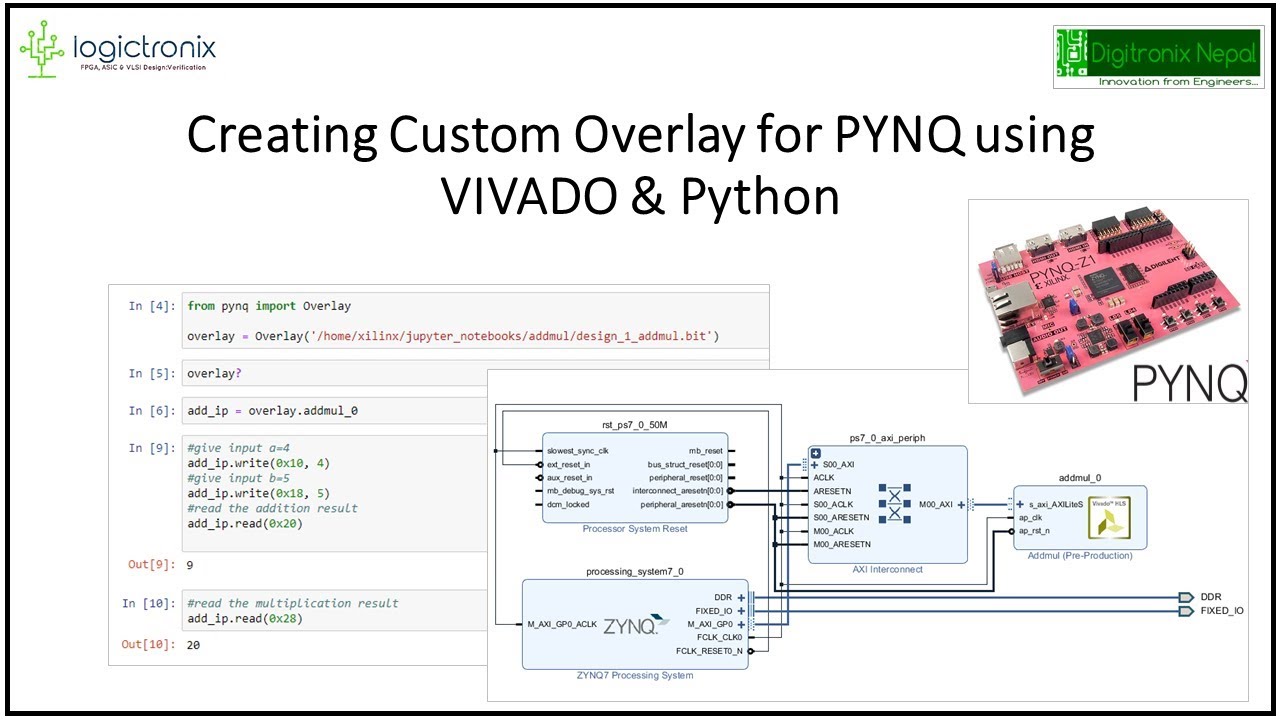This screenshot has width=1280, height=720.
Task: Click the mb_reset output pin
Action: pos(706,451)
